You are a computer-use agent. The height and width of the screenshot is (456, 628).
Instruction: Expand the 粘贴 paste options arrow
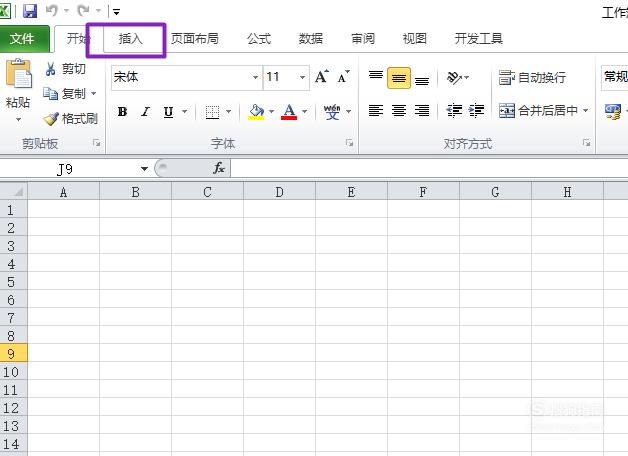[x=18, y=120]
